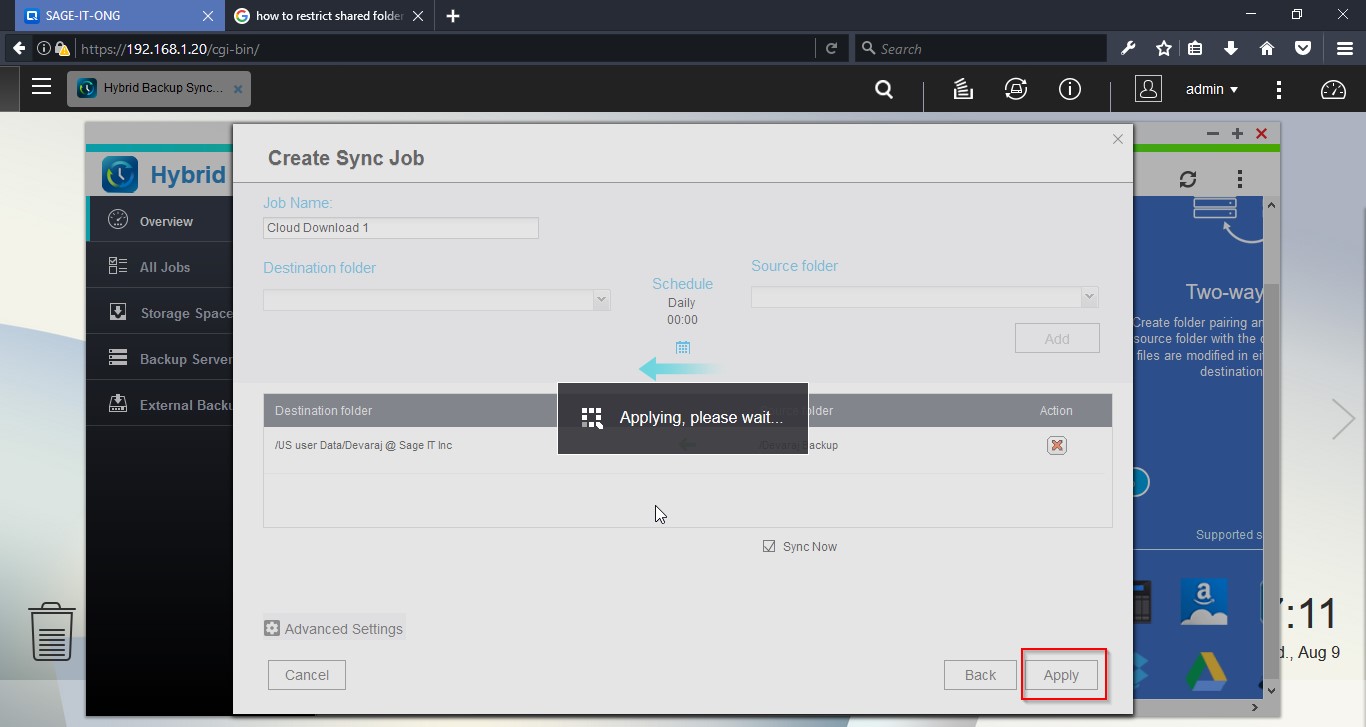Screen dimensions: 1366x727
Task: Expand the Source folder dropdown
Action: pos(1089,297)
